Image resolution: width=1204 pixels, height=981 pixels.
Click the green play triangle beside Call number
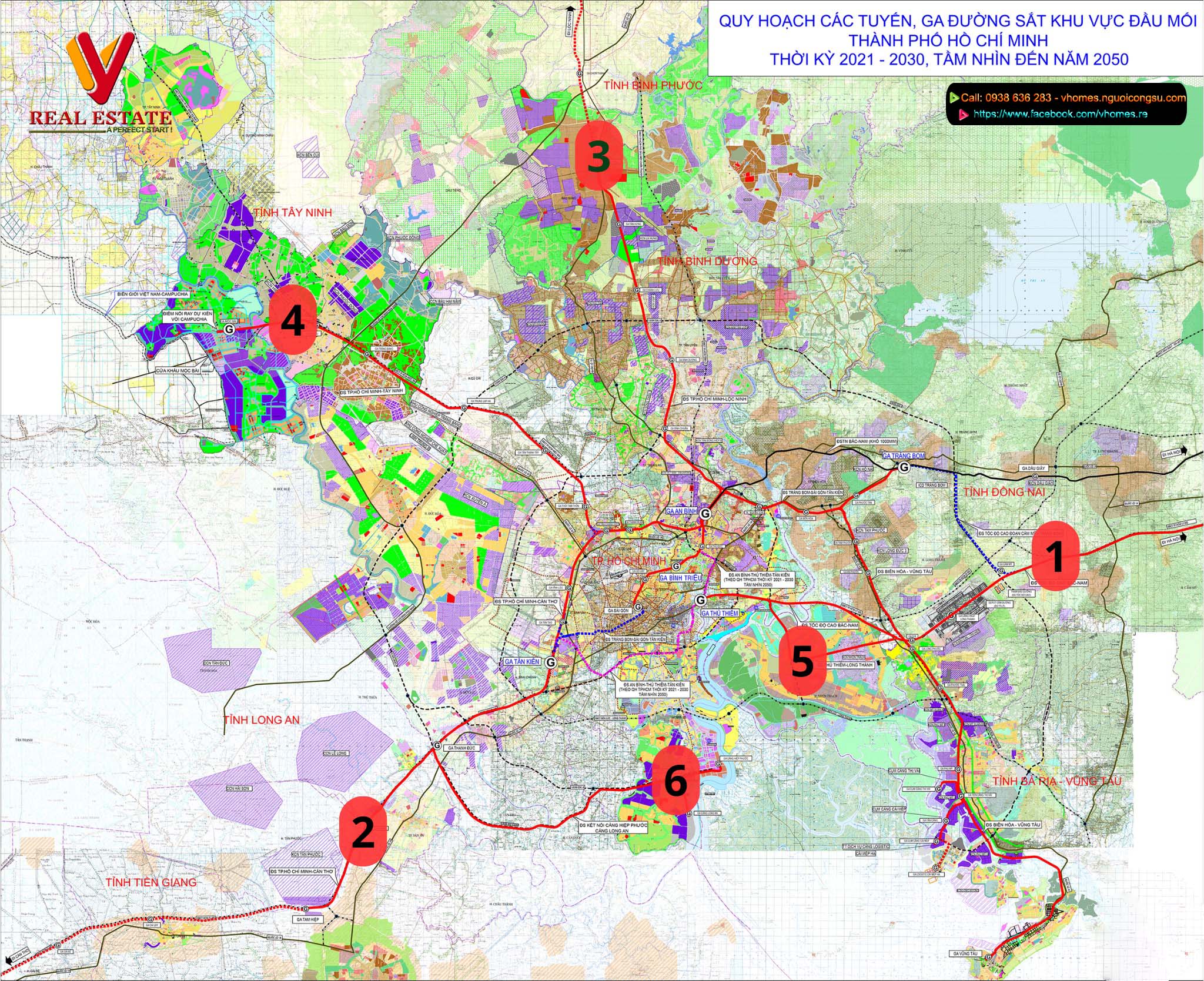tap(954, 98)
